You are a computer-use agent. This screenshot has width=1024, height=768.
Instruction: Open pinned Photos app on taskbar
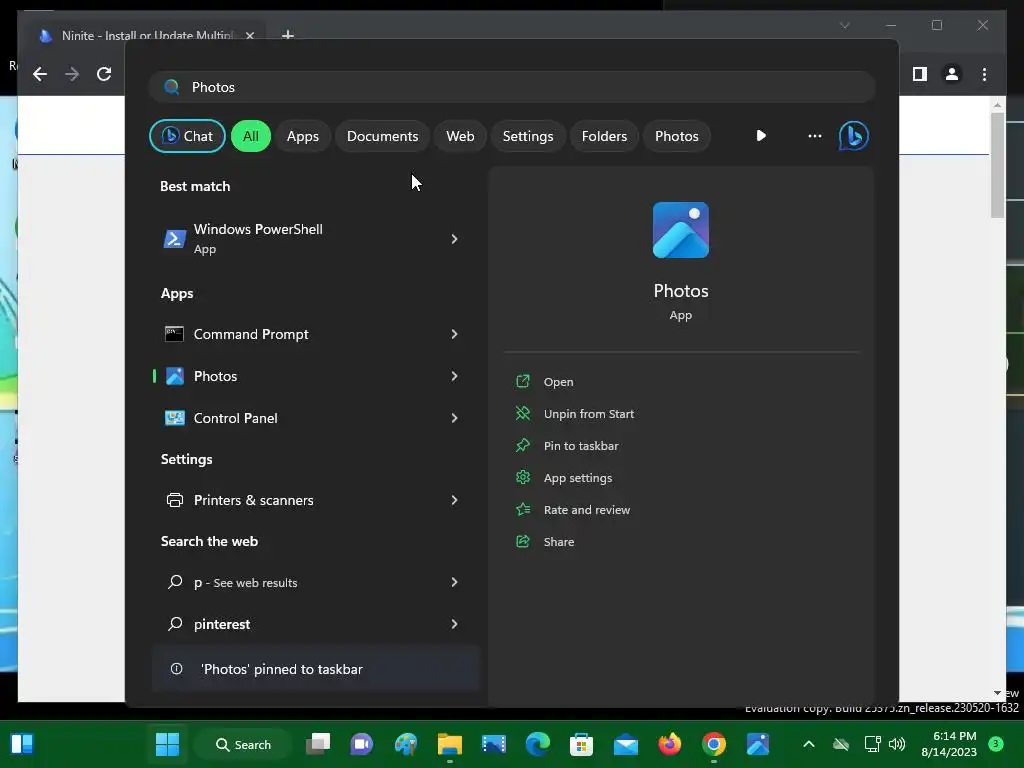click(758, 744)
